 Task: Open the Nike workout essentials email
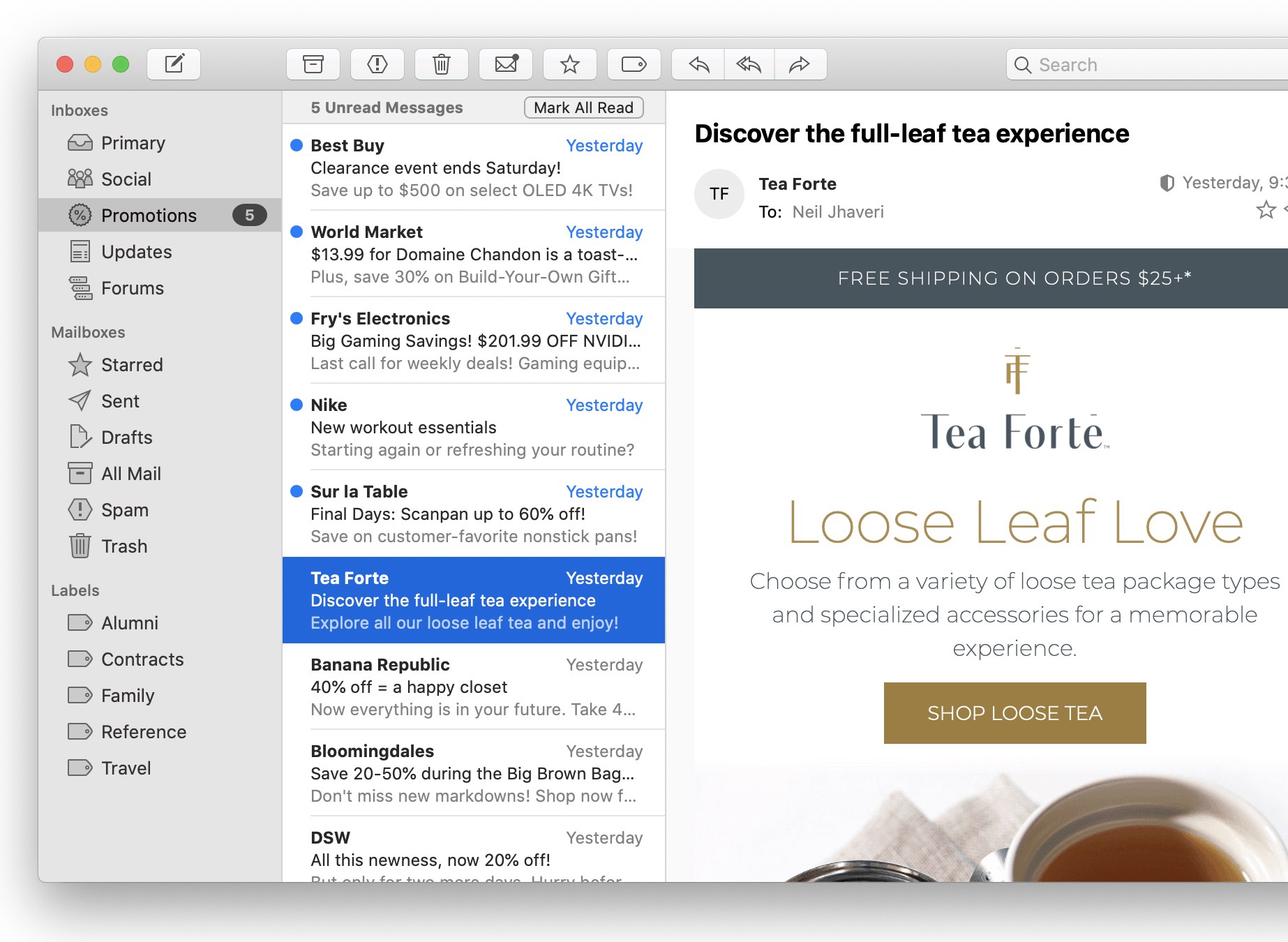click(x=474, y=427)
